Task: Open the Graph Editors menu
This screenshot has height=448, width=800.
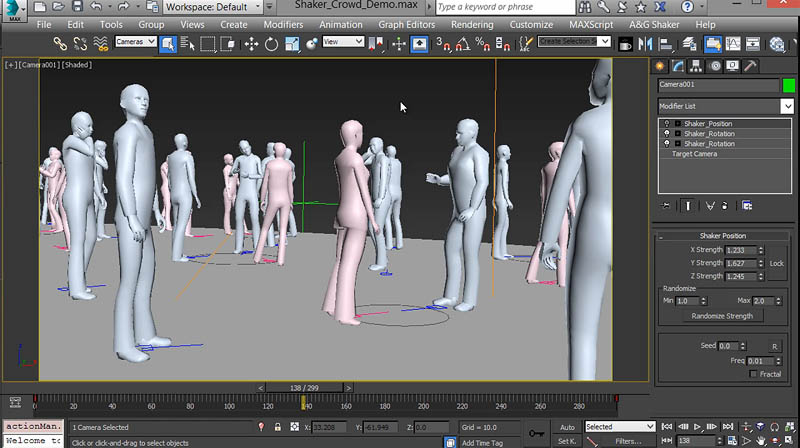Action: (406, 24)
